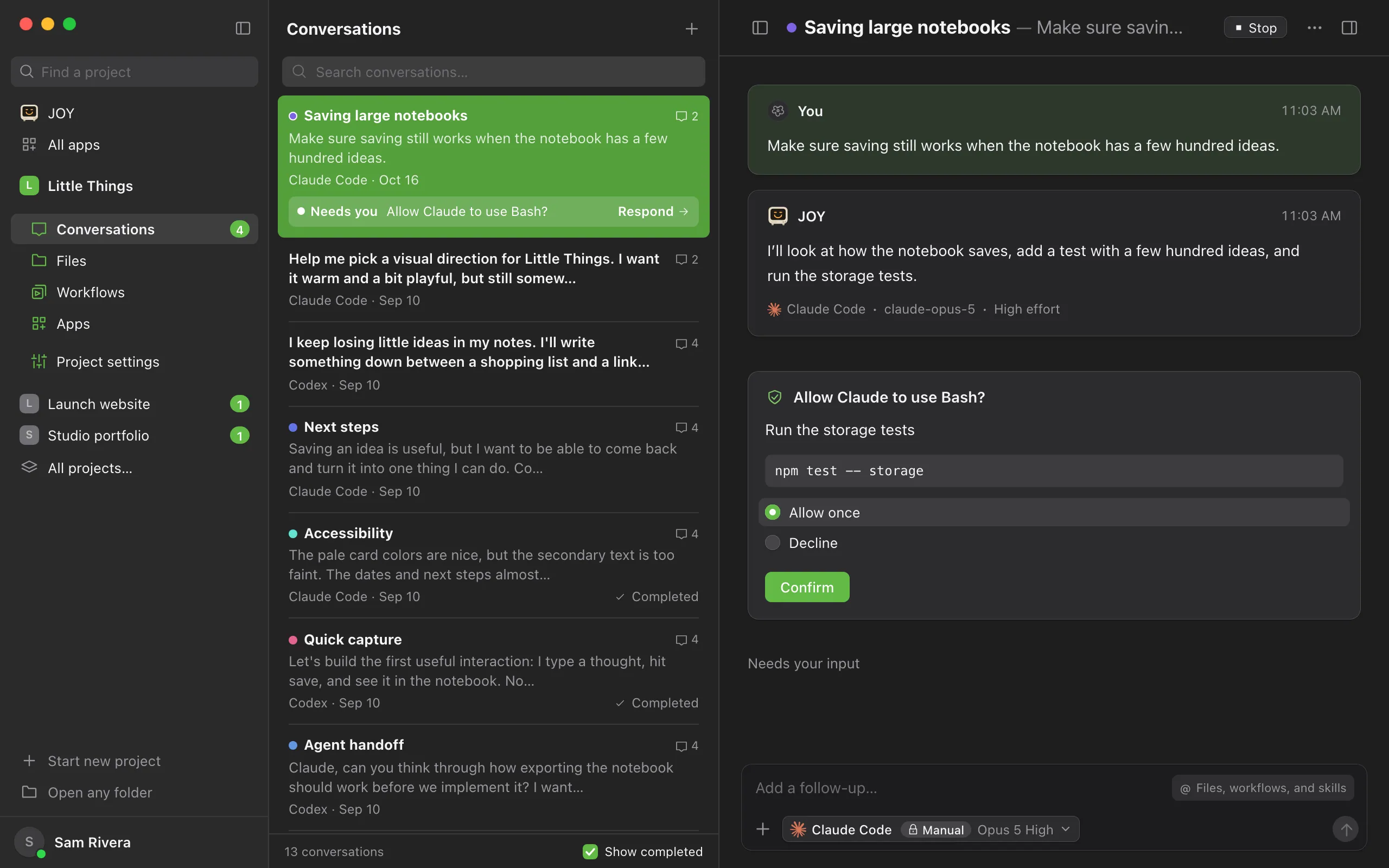Toggle the left sidebar panel icon

(x=243, y=28)
